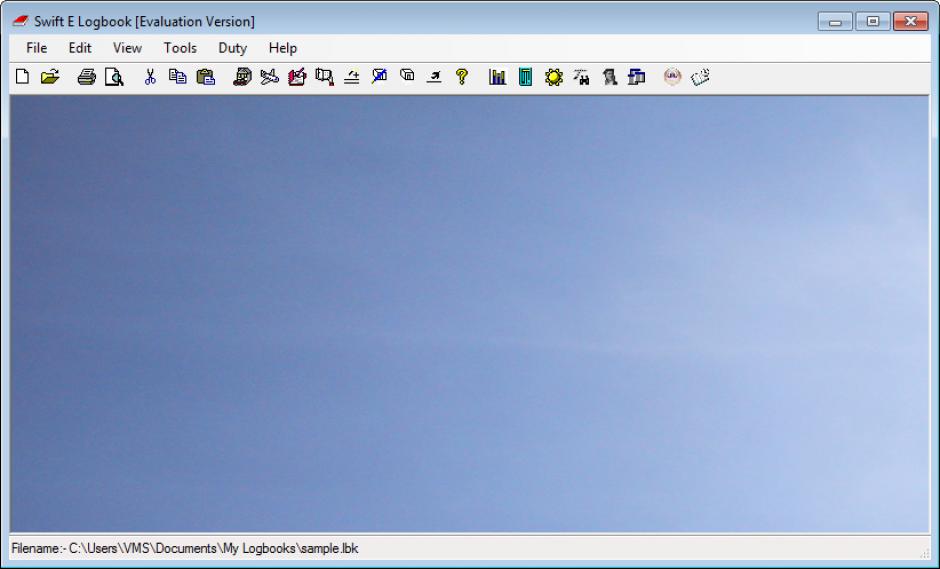Click the small stacked boxes icon
The width and height of the screenshot is (940, 569).
click(407, 75)
